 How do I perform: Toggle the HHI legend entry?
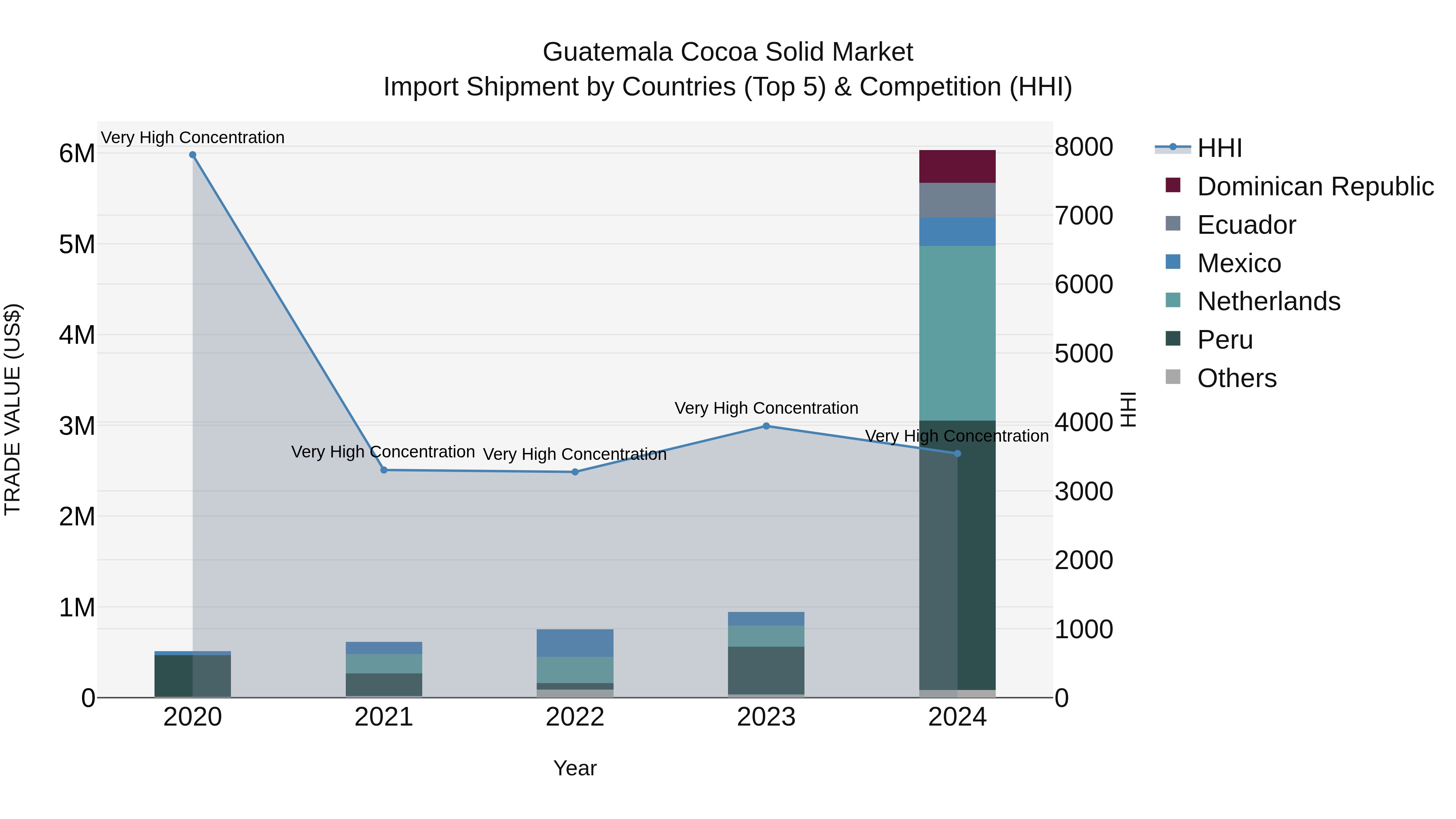tap(1198, 148)
